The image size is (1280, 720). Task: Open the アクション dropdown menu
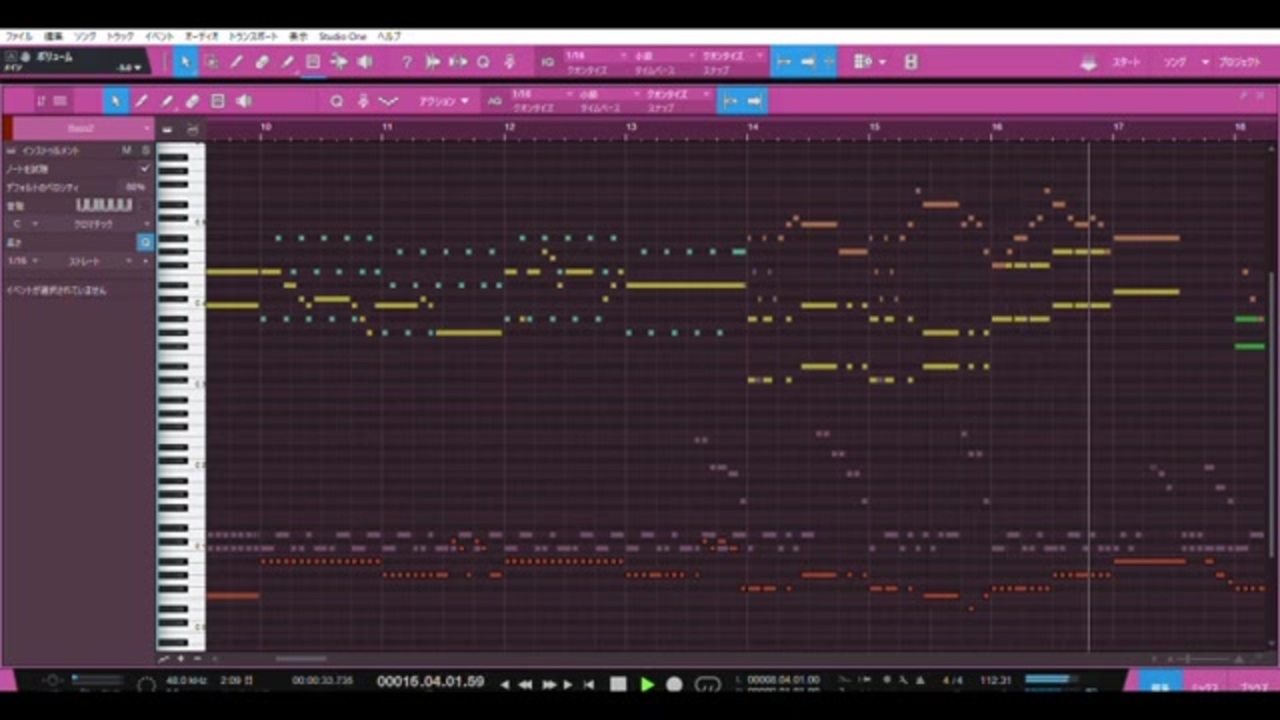(443, 101)
